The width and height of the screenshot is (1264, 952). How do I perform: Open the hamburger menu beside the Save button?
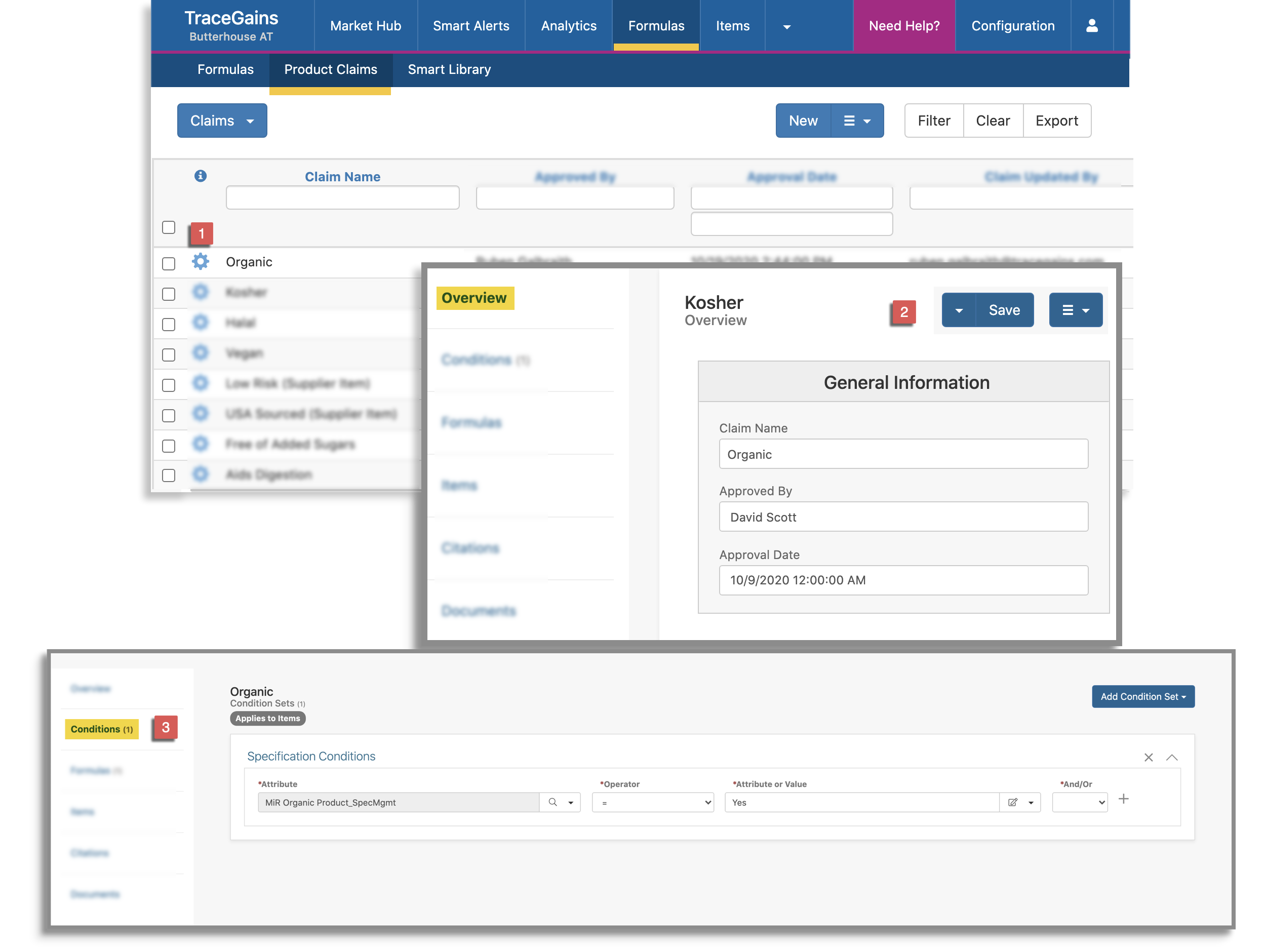1076,310
